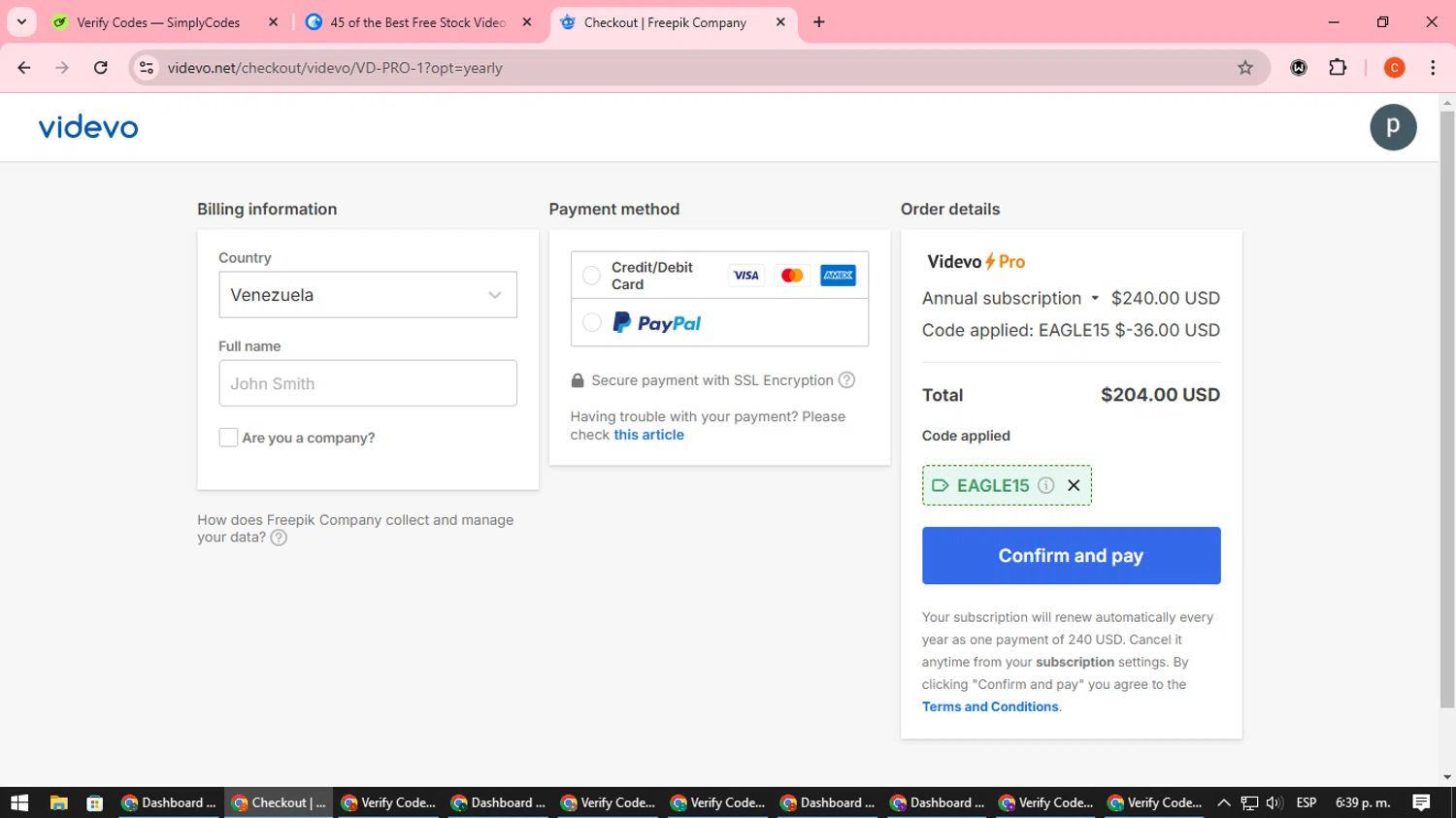The height and width of the screenshot is (818, 1456).
Task: Click the volume icon in system tray
Action: tap(1274, 802)
